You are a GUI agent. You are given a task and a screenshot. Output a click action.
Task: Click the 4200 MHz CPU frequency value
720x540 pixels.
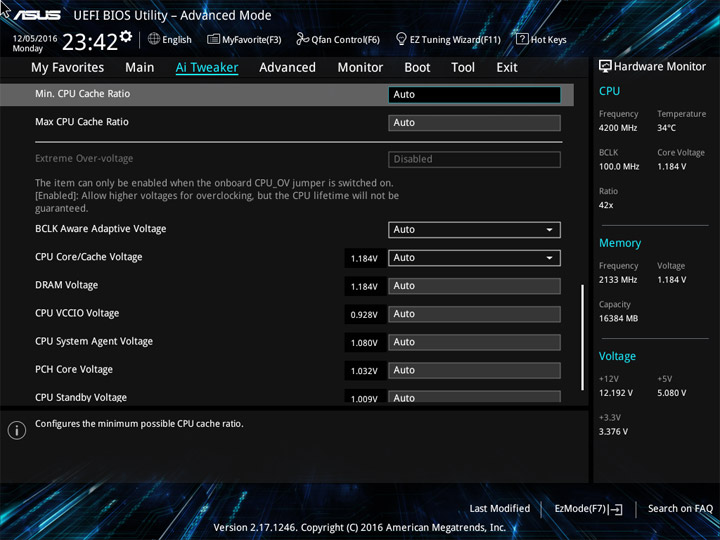coord(618,128)
